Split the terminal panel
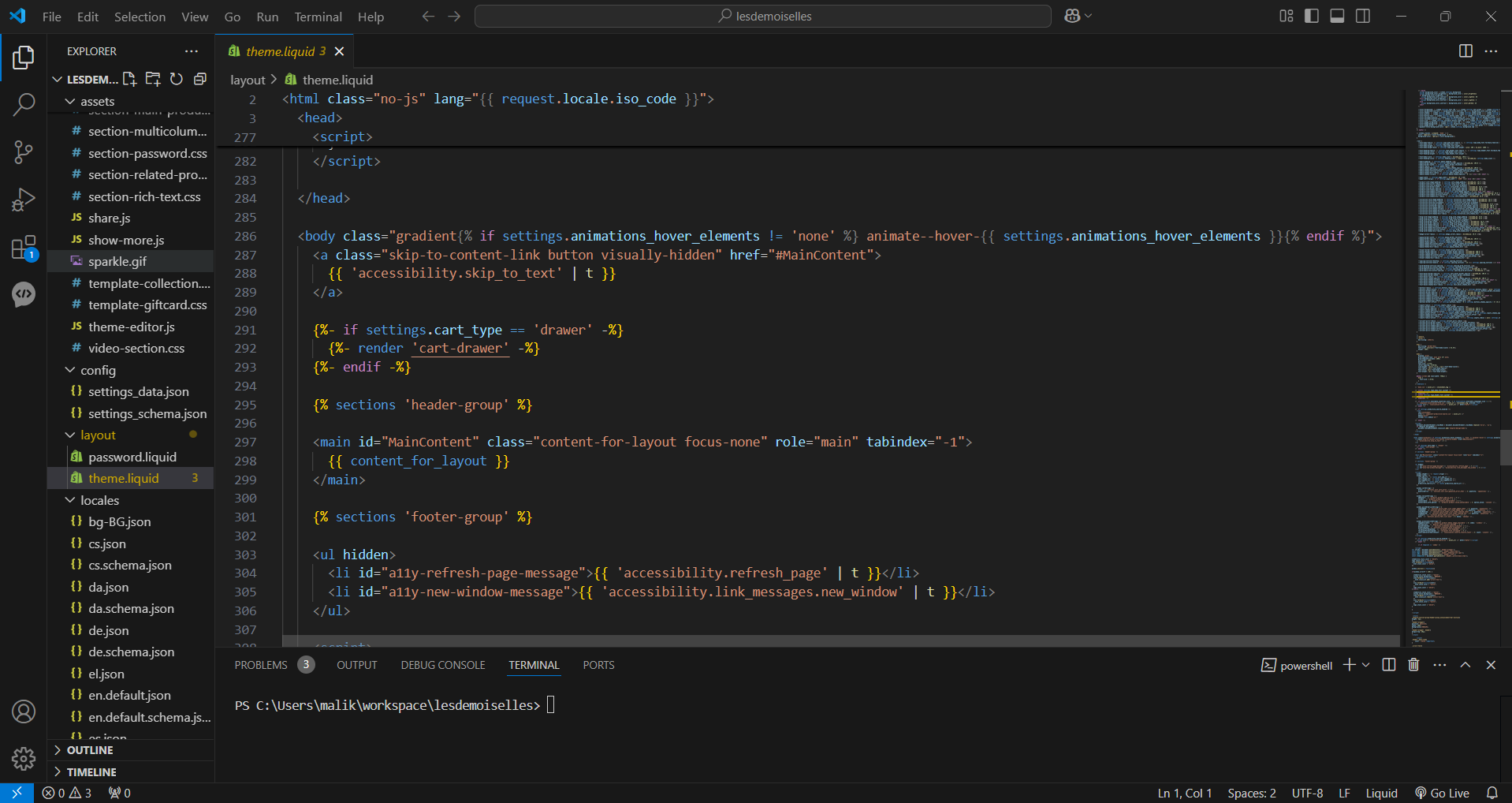1512x803 pixels. [x=1389, y=665]
